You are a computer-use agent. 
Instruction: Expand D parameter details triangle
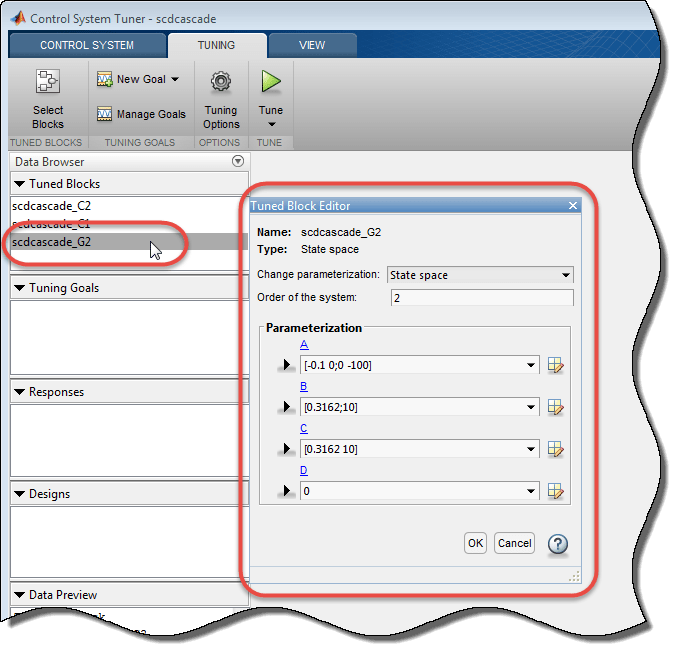[x=286, y=491]
